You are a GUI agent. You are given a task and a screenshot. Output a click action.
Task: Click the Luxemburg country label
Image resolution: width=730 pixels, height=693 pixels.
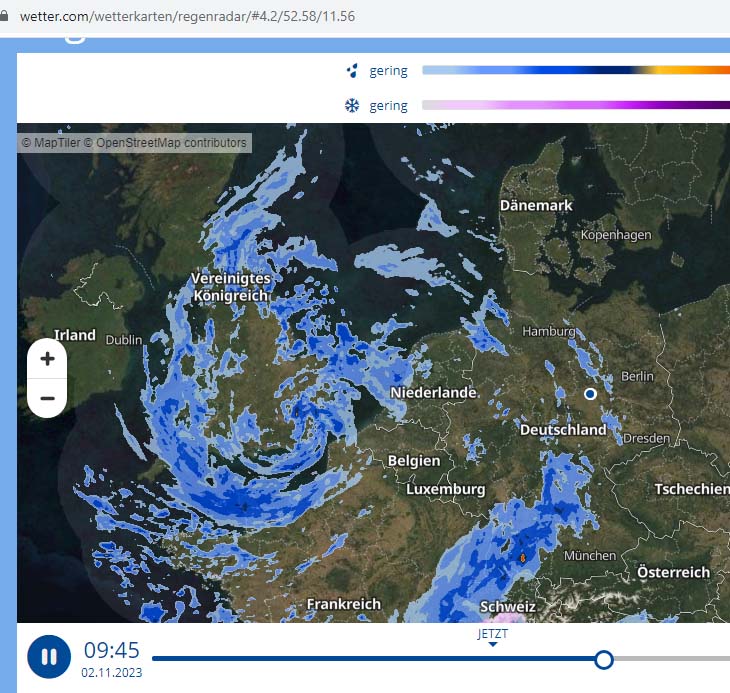pyautogui.click(x=446, y=489)
